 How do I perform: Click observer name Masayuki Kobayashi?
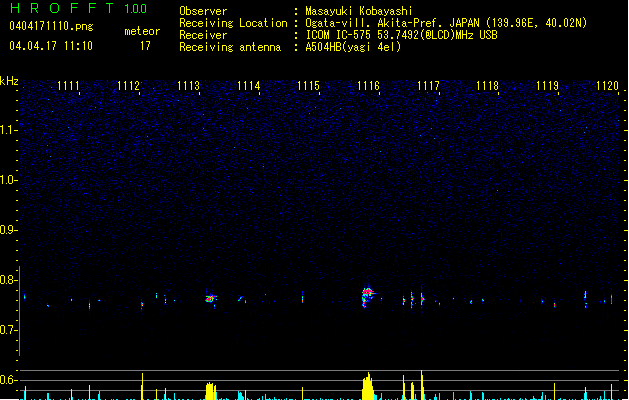[x=359, y=11]
